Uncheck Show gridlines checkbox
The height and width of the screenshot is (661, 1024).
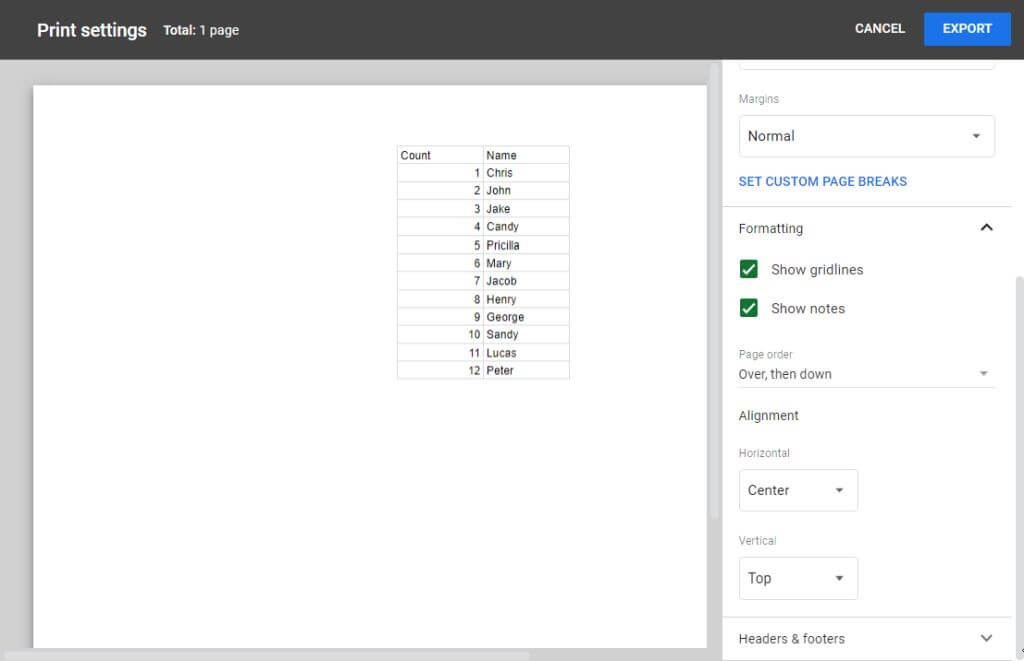tap(748, 269)
